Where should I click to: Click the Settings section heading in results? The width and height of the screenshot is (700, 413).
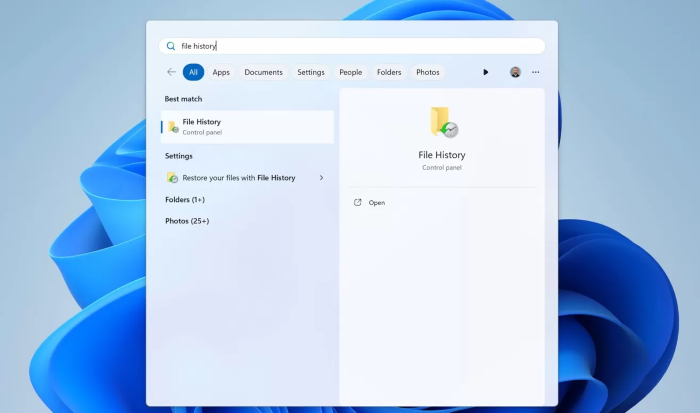[x=179, y=156]
